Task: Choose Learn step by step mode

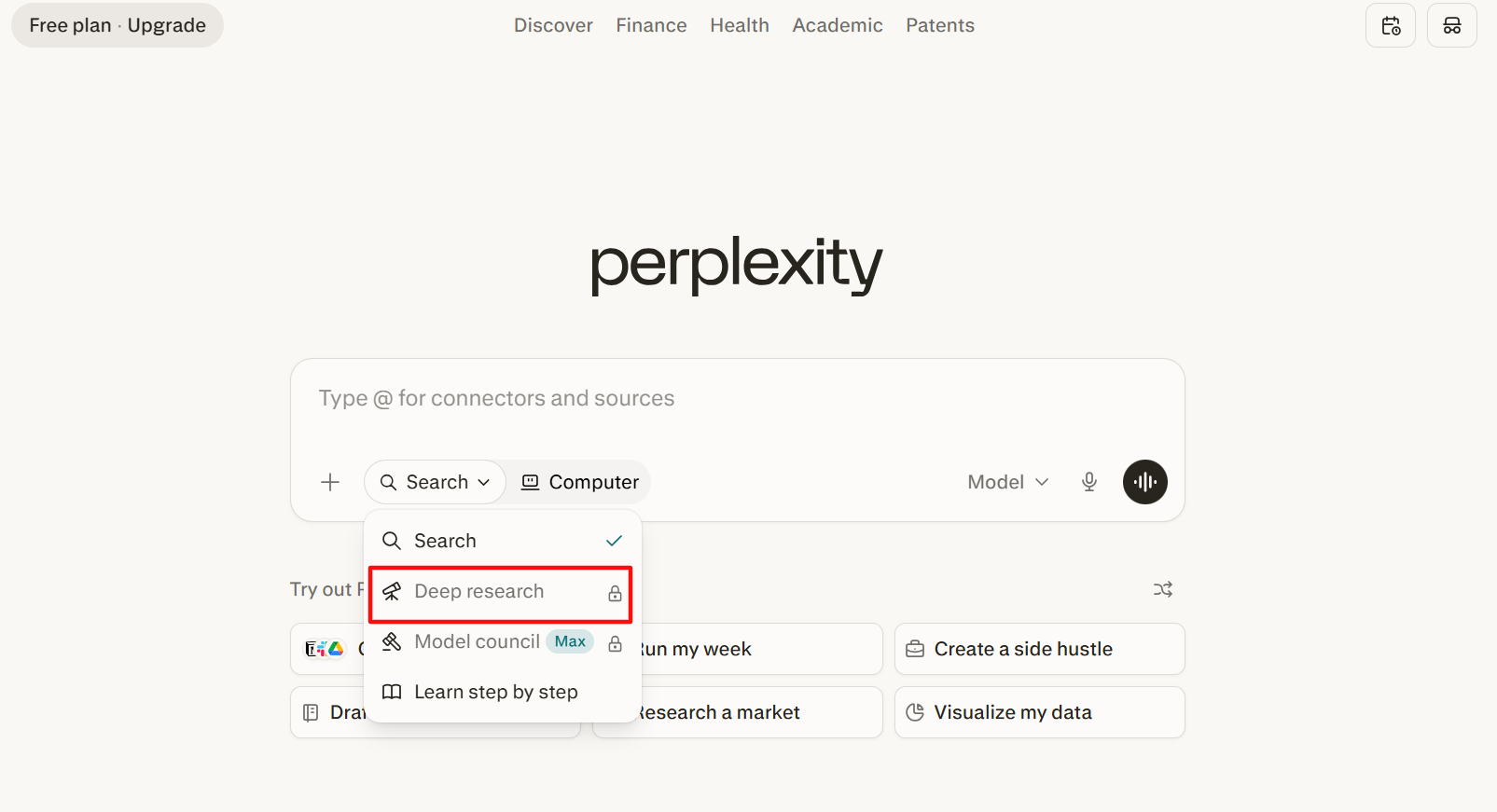Action: coord(503,692)
